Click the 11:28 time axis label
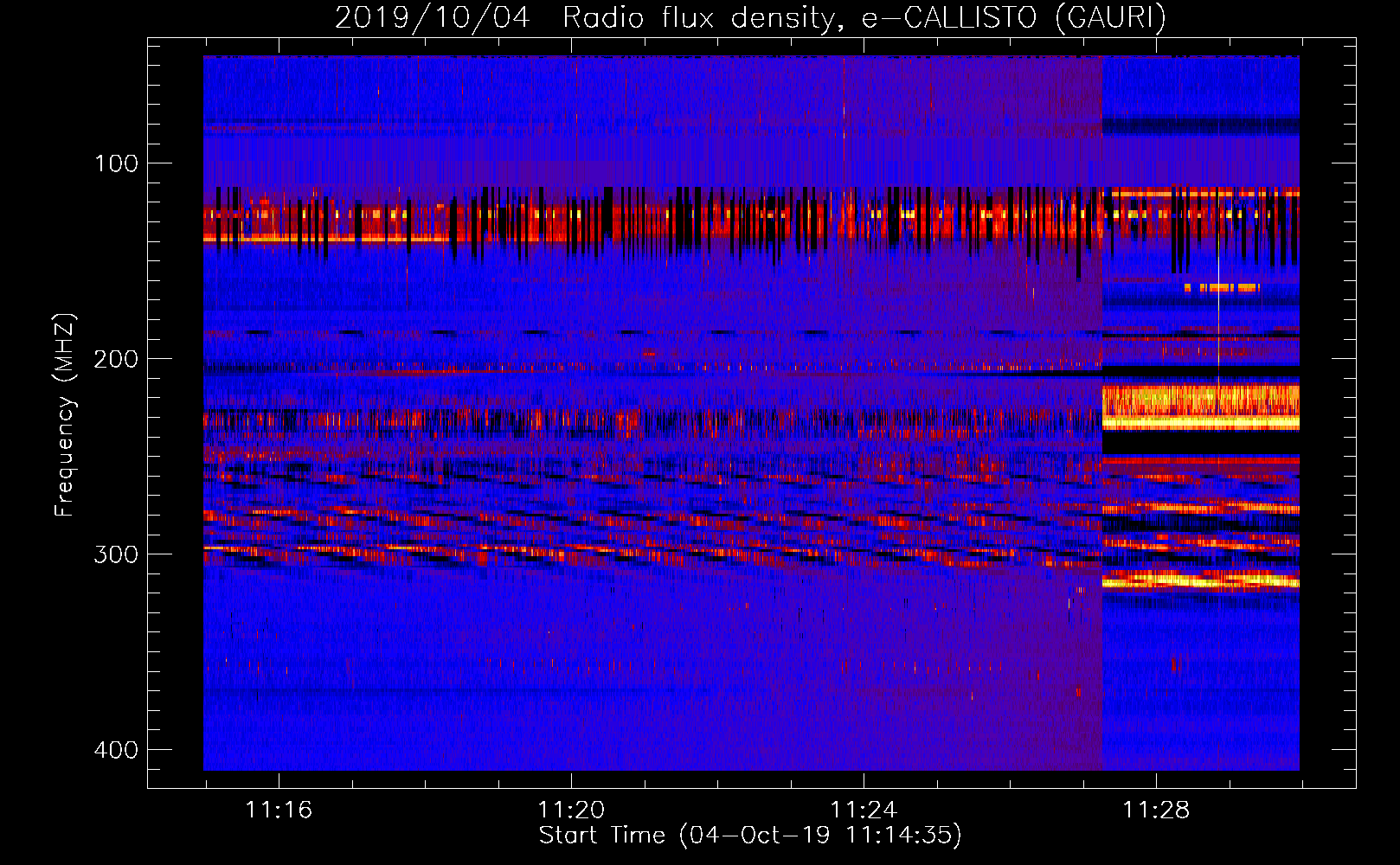1400x865 pixels. click(1156, 811)
